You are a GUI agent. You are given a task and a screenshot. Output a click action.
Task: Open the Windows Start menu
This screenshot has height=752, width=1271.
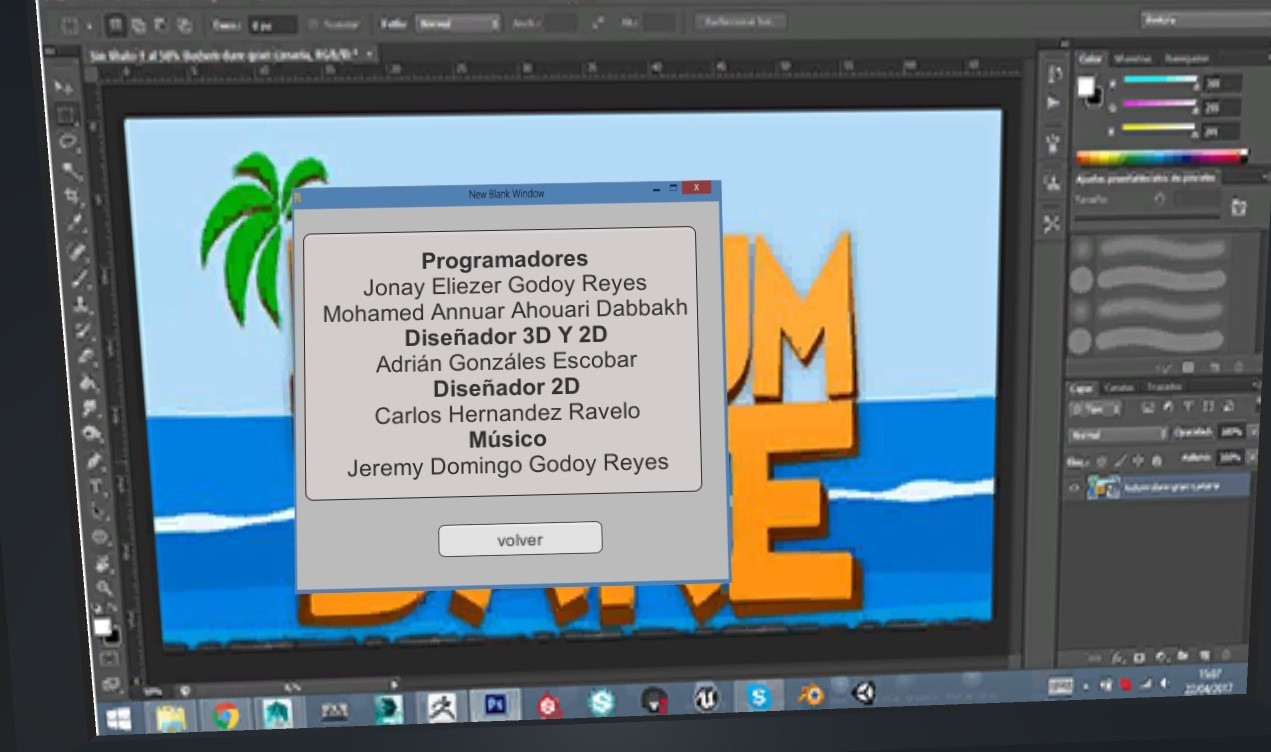coord(120,720)
